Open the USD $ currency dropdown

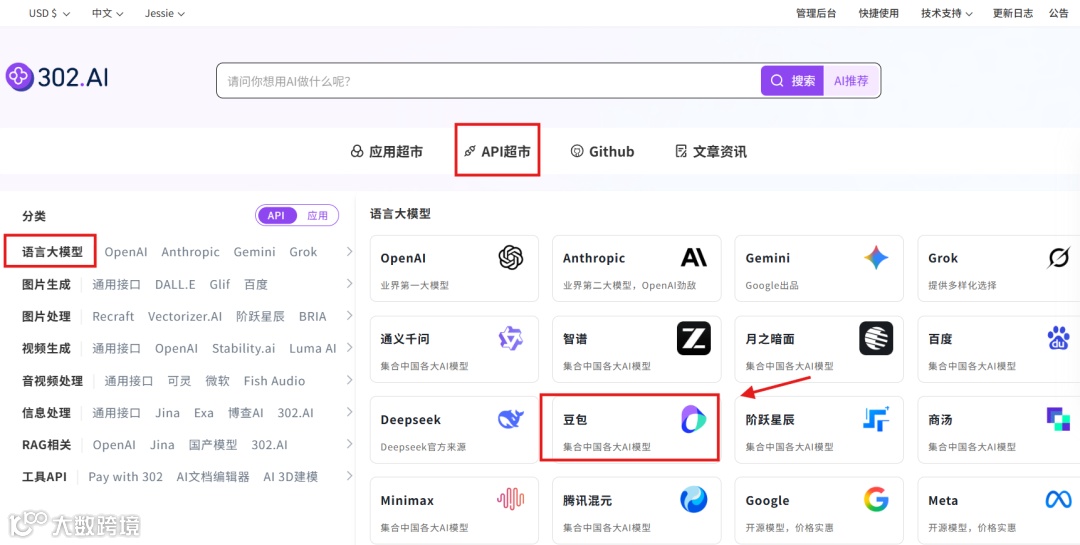(49, 13)
